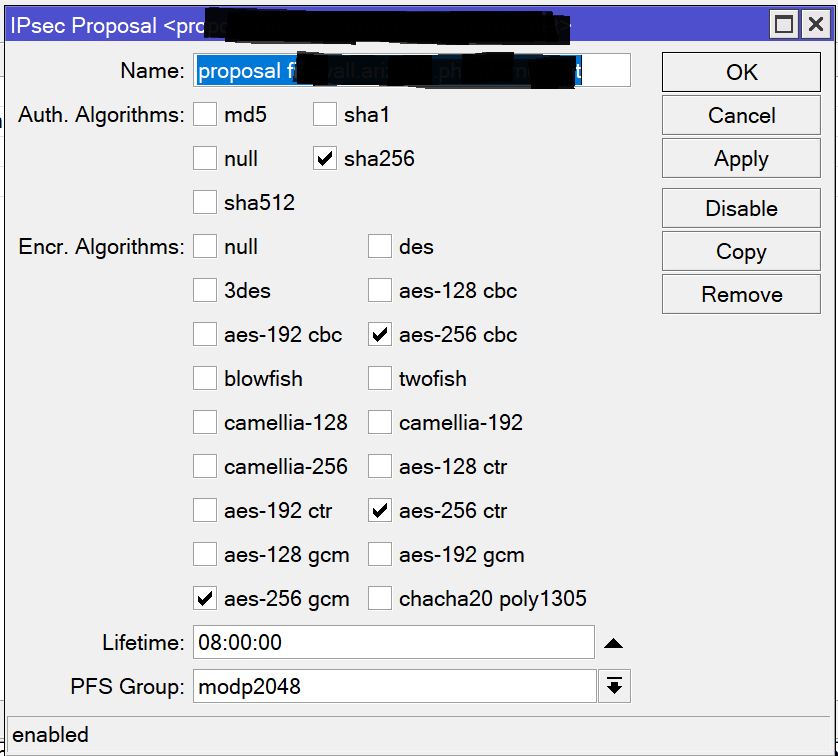
Task: Confirm the proposal with the OK button
Action: pos(741,72)
